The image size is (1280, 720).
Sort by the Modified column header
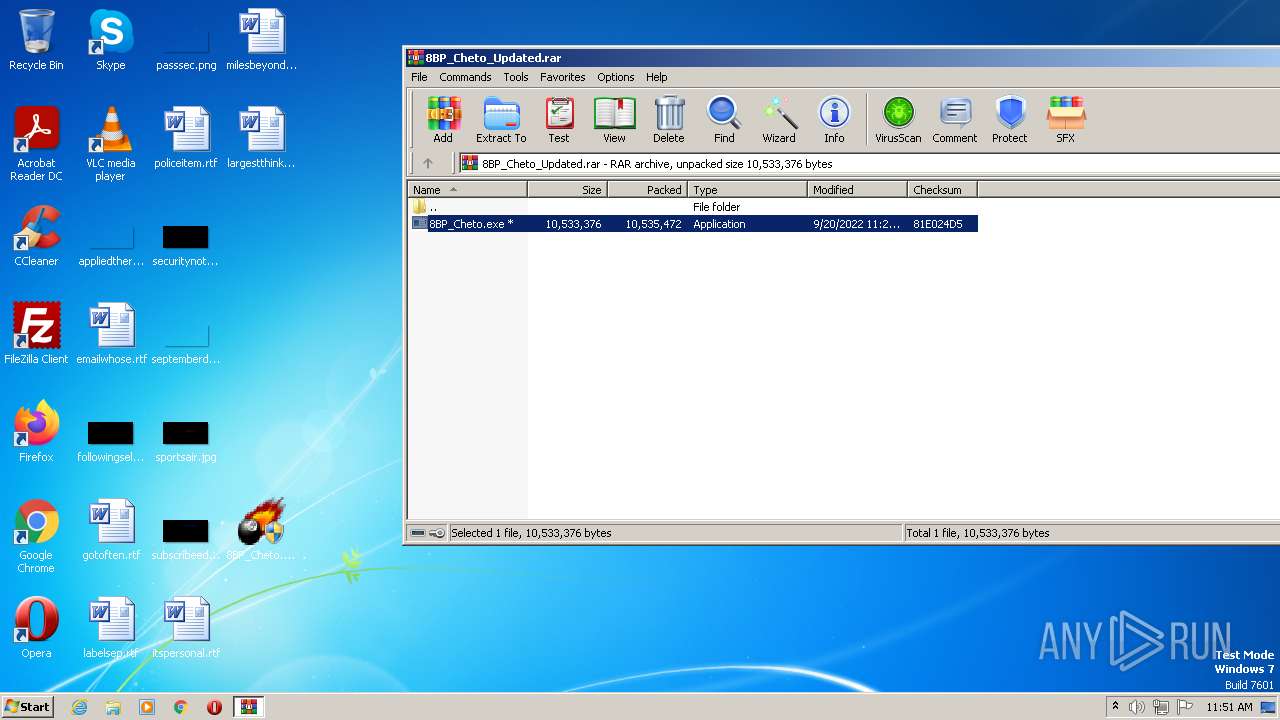pos(857,189)
